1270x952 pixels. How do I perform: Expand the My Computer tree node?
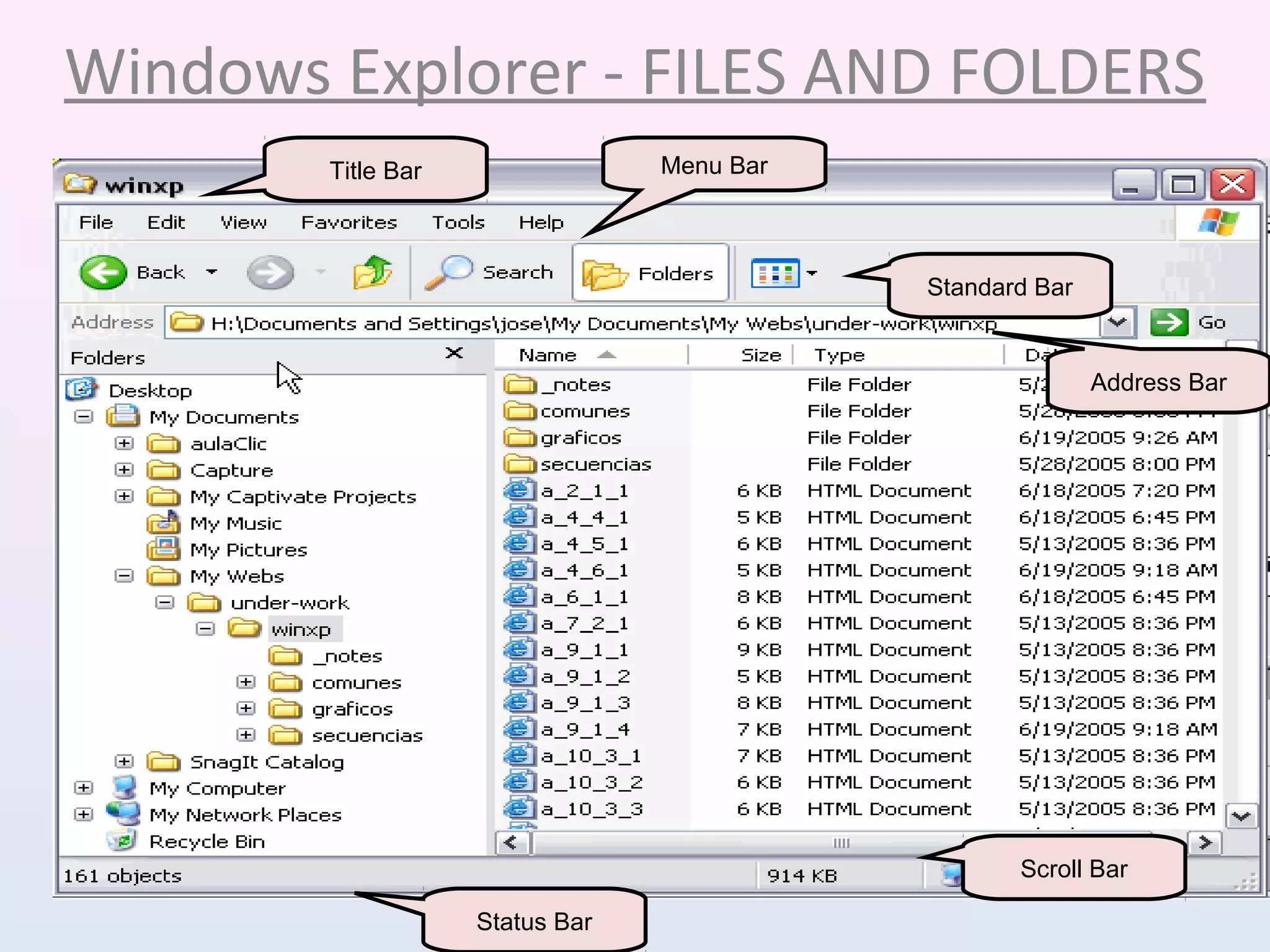pos(83,788)
